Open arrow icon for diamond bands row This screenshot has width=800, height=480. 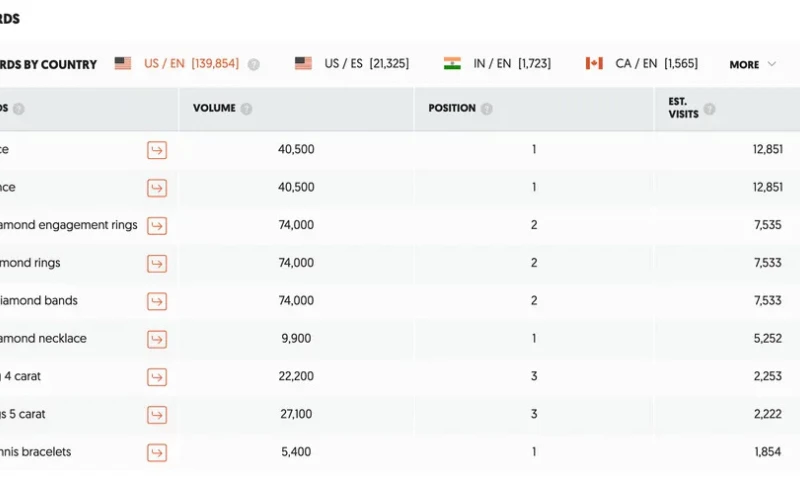(157, 301)
